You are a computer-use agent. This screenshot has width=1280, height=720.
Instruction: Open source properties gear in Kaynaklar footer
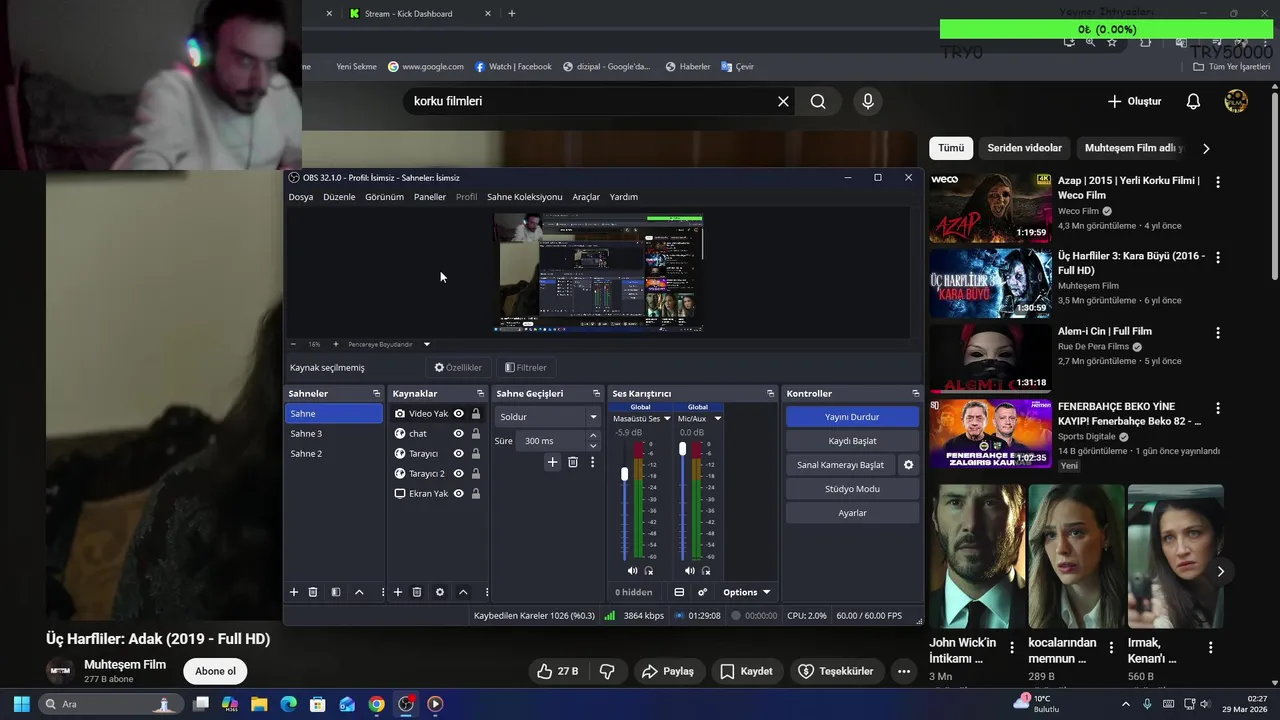click(x=440, y=592)
